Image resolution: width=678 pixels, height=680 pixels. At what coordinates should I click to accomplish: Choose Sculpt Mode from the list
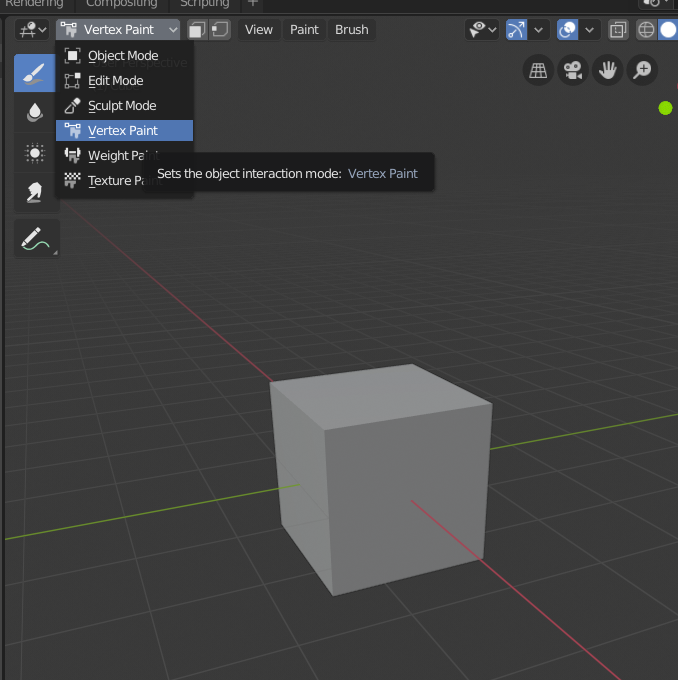124,106
